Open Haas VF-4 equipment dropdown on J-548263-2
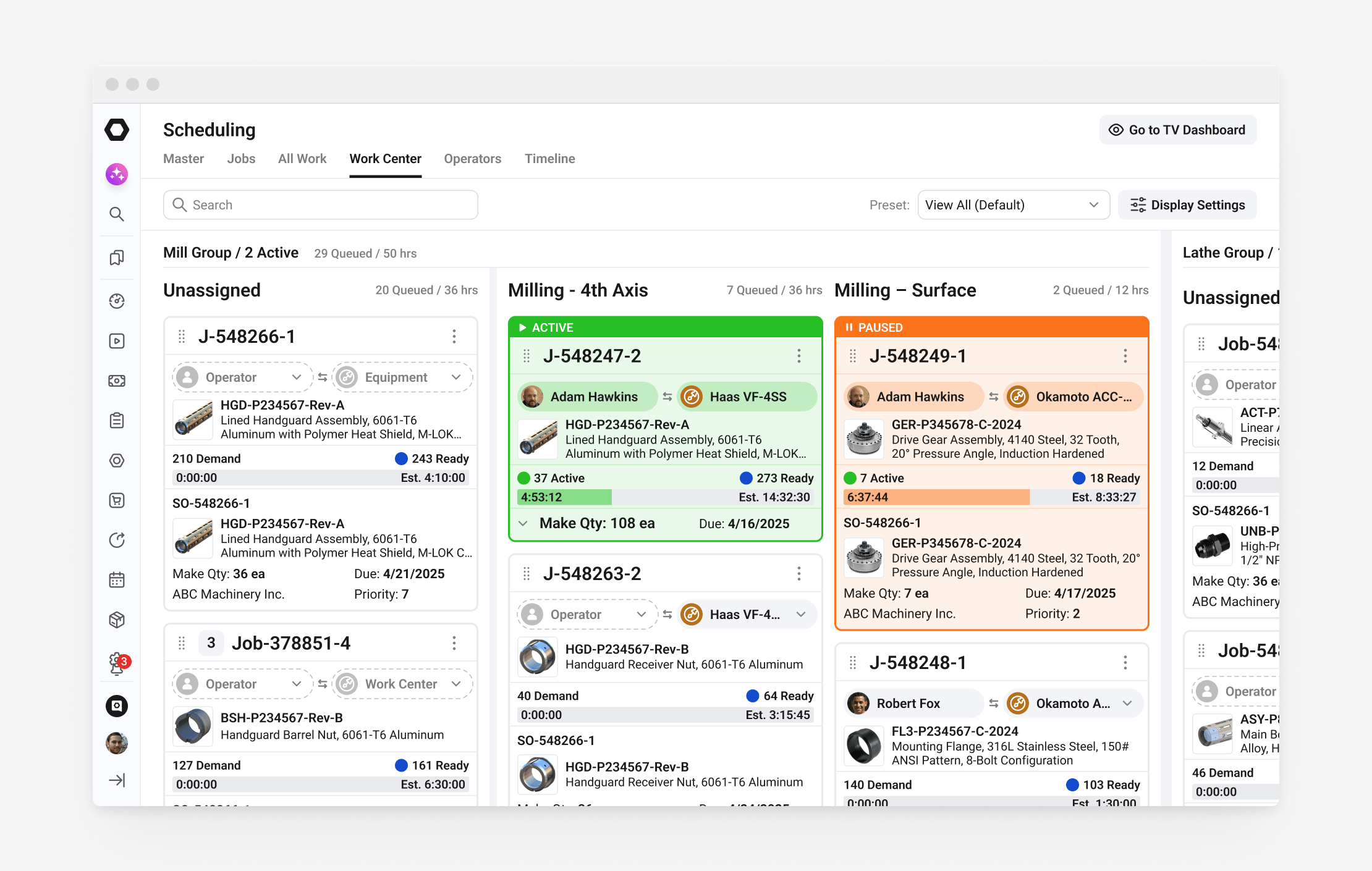Image resolution: width=1372 pixels, height=871 pixels. [747, 615]
